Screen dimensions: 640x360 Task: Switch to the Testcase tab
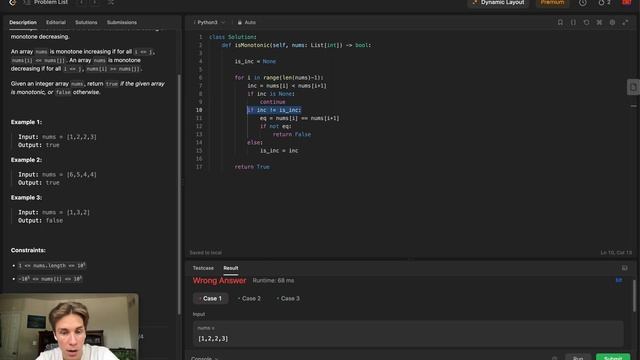pyautogui.click(x=203, y=268)
